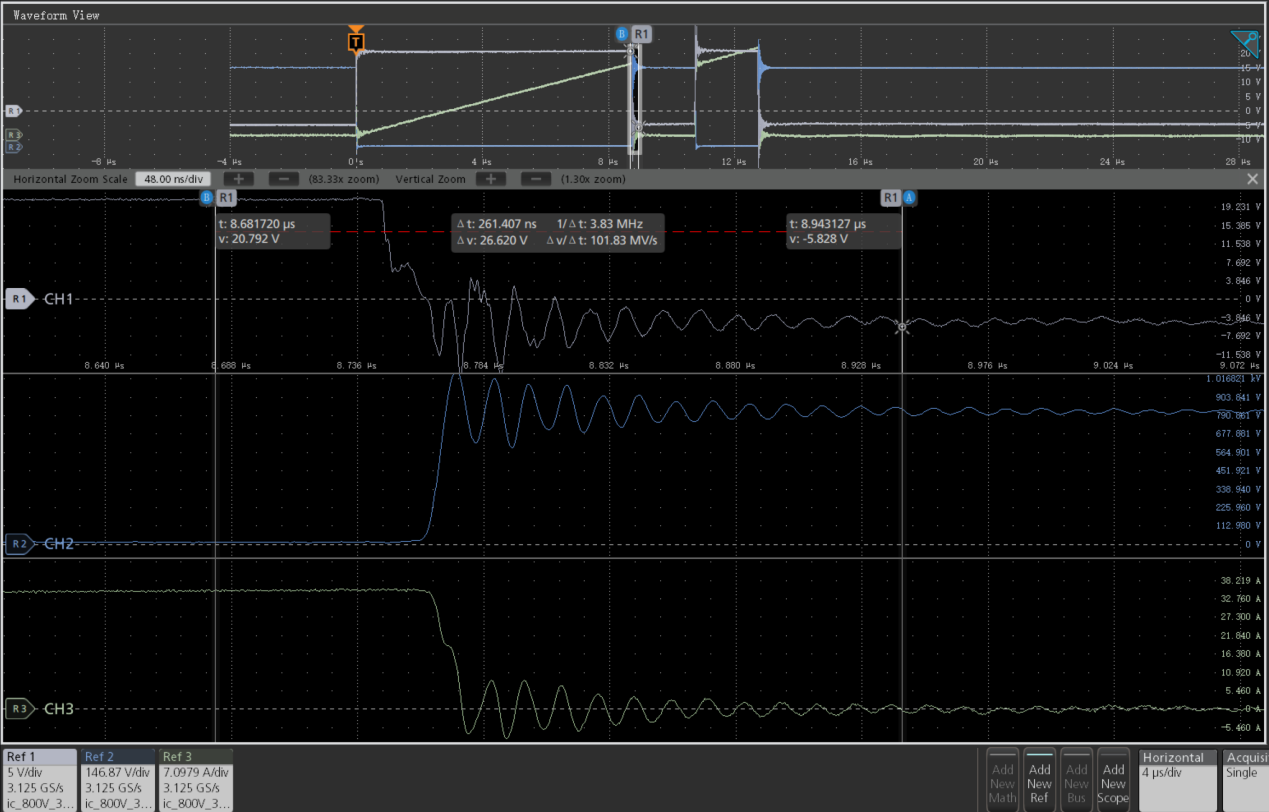1269x812 pixels.
Task: Click the R2 CH2 waveform handle
Action: pyautogui.click(x=18, y=544)
